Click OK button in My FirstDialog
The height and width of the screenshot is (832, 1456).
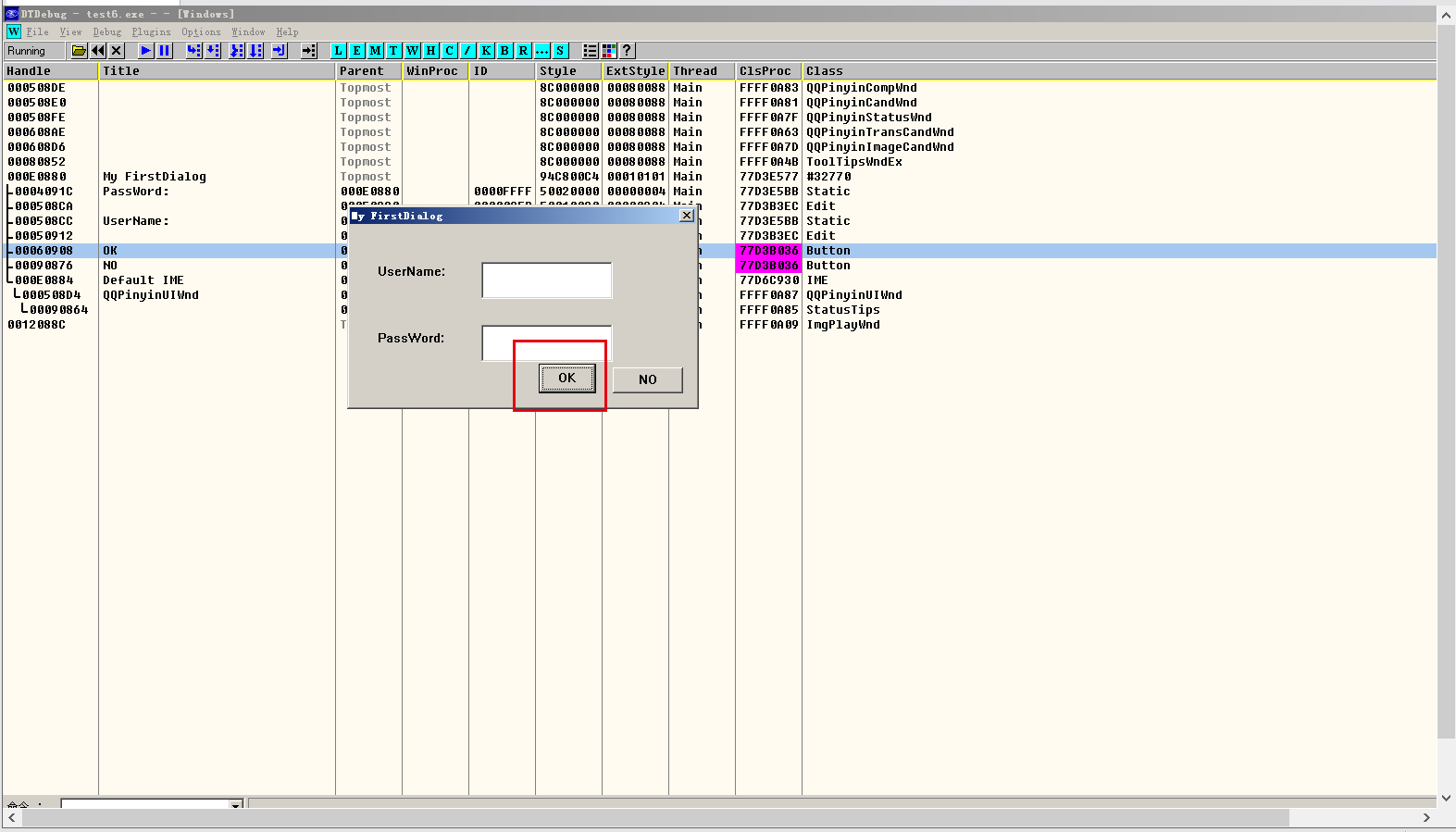click(567, 378)
